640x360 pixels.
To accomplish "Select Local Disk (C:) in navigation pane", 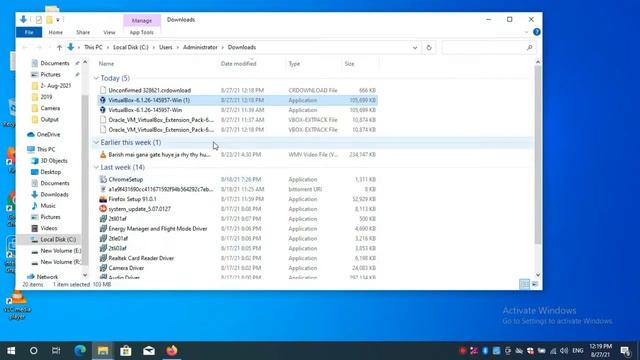I will (58, 239).
